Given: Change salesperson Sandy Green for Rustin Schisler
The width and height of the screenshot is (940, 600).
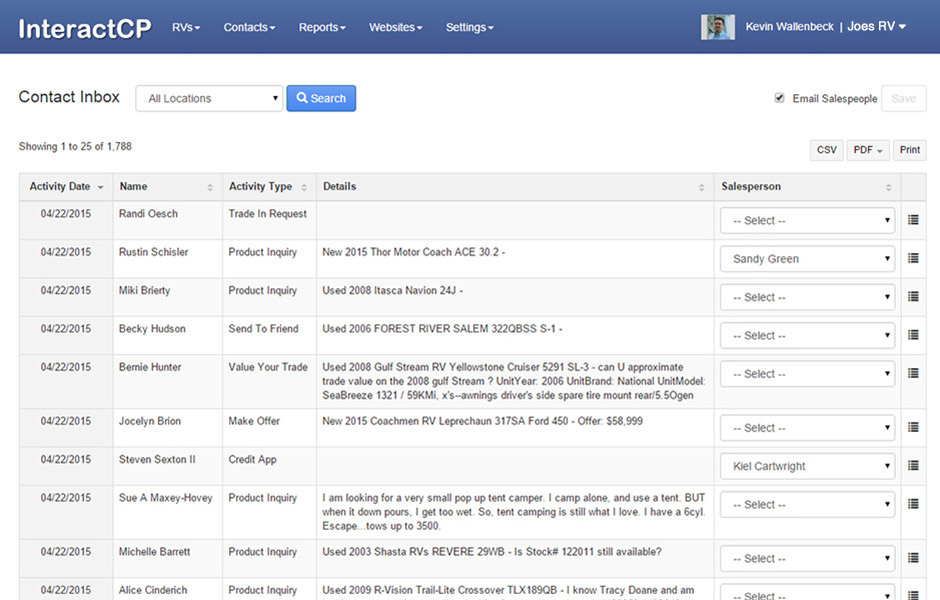Looking at the screenshot, I should 808,259.
